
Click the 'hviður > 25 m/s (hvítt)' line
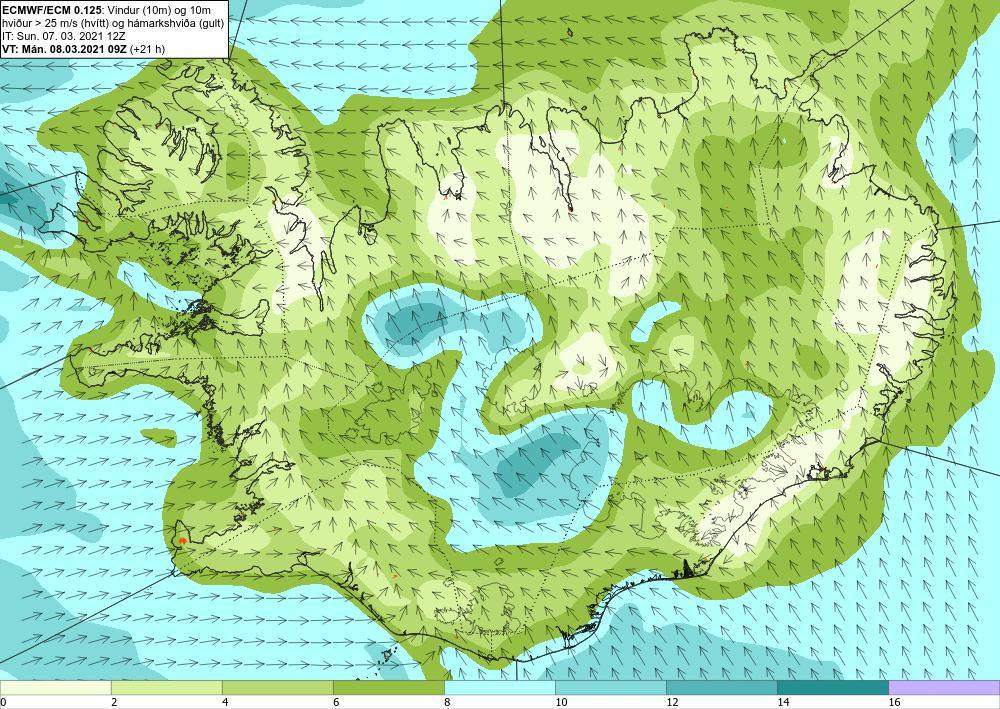pos(56,23)
